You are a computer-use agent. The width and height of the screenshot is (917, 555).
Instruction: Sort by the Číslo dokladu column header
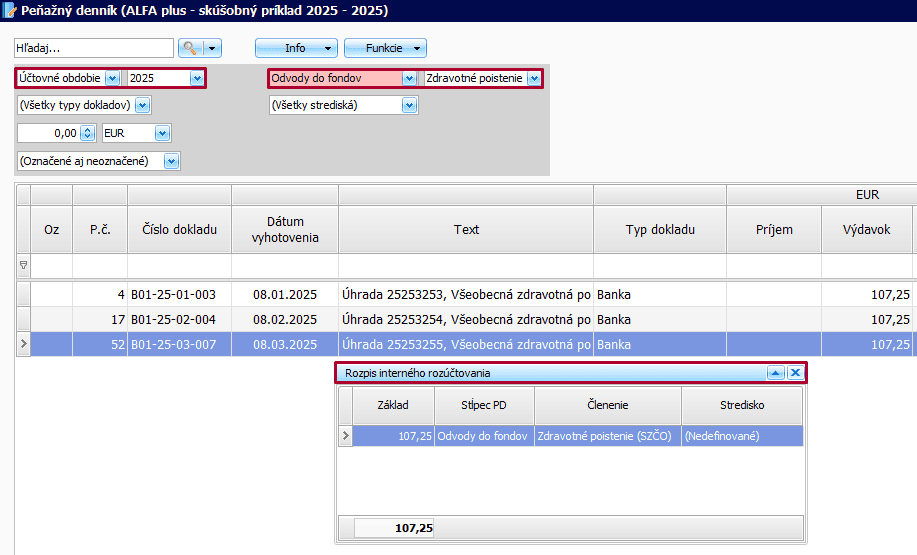(x=179, y=229)
